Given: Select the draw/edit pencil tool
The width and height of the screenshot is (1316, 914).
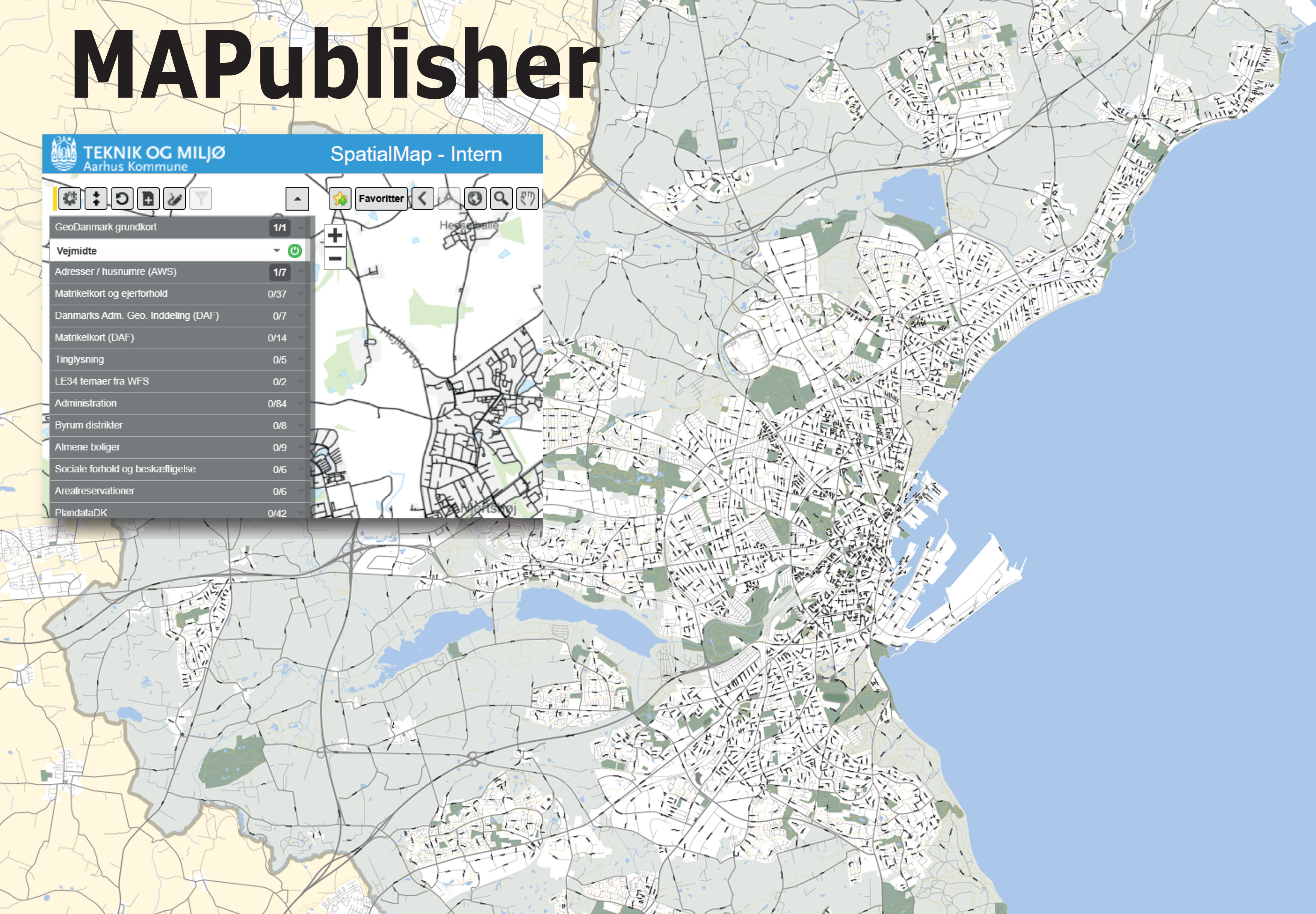Looking at the screenshot, I should pyautogui.click(x=174, y=199).
